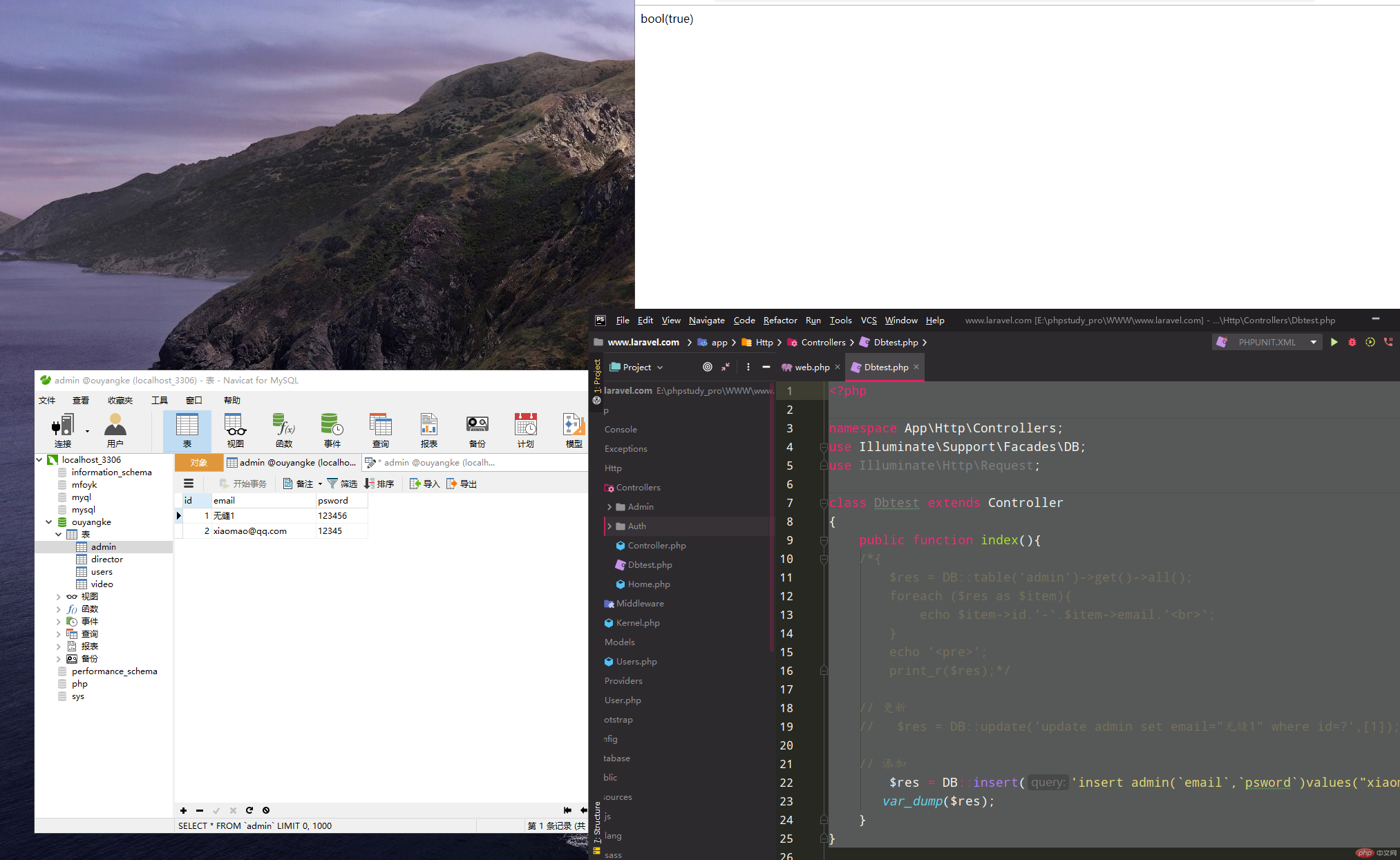Refresh the admin table data

click(x=249, y=810)
